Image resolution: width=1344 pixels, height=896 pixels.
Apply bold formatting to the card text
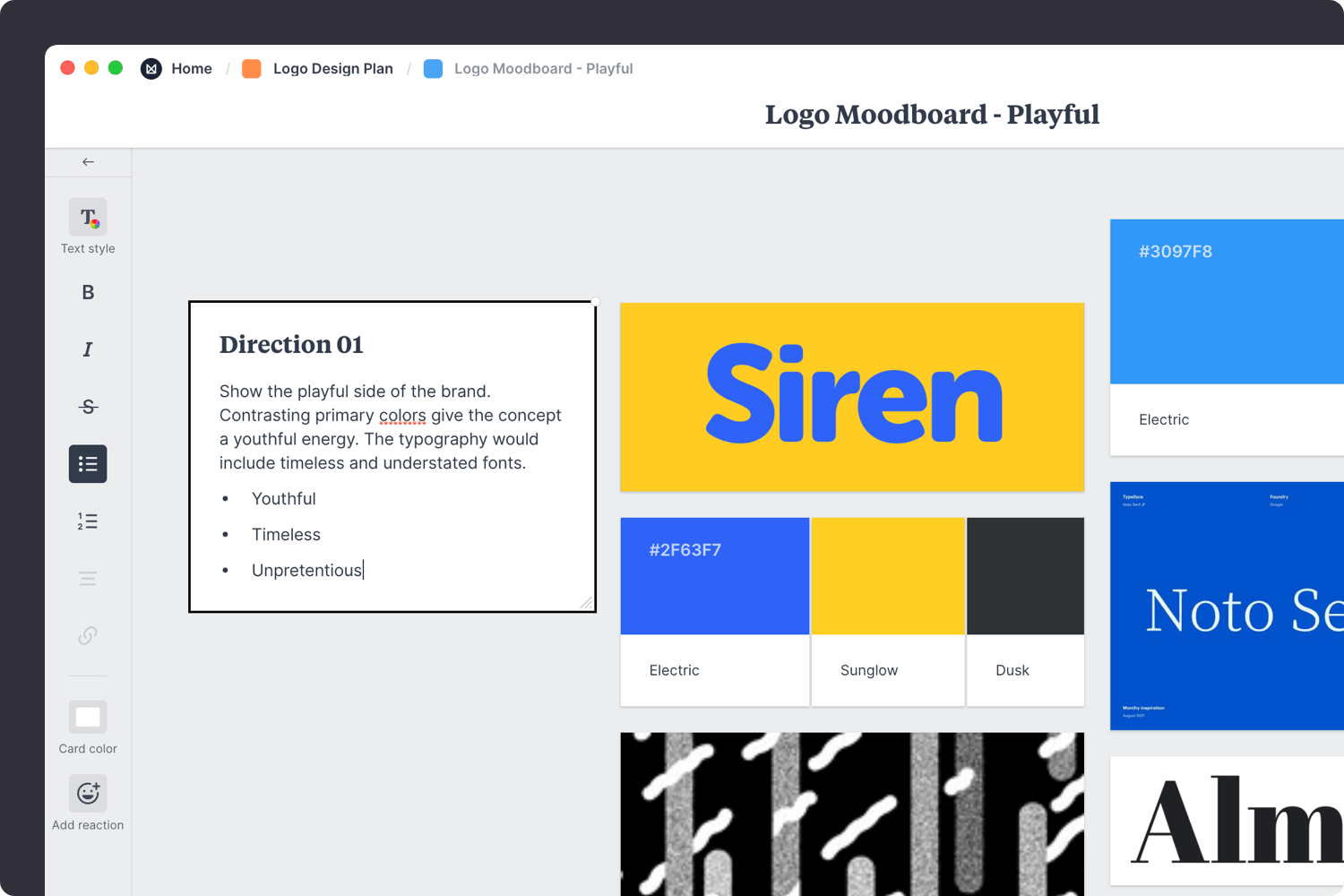87,292
